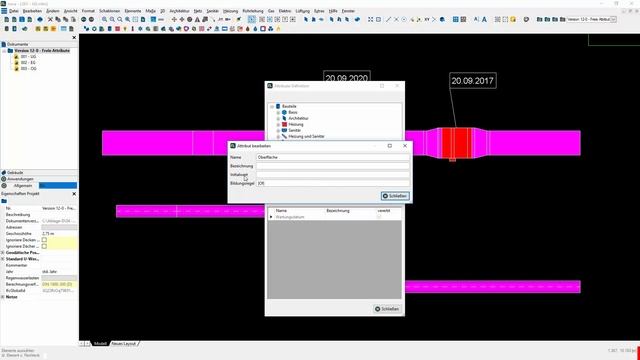The height and width of the screenshot is (360, 640).
Task: Click the Name input field containing Oberfläche
Action: click(x=333, y=157)
